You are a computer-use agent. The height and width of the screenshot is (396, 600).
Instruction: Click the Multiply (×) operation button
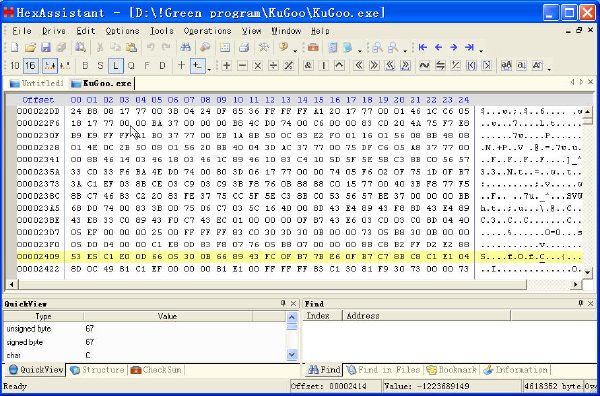258,66
